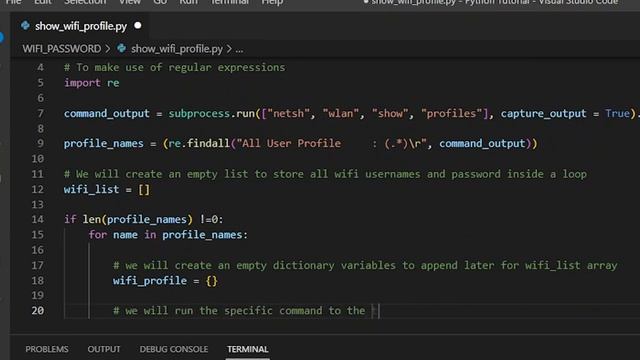Click the Python icon in breadcrumb
The image size is (640, 360).
pyautogui.click(x=122, y=49)
